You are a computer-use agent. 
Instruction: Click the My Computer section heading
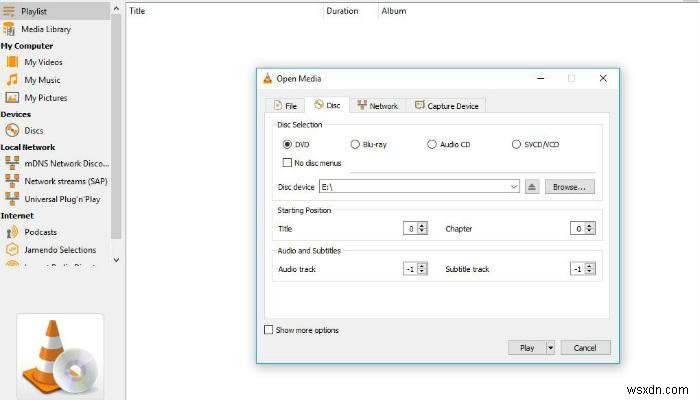pos(27,46)
